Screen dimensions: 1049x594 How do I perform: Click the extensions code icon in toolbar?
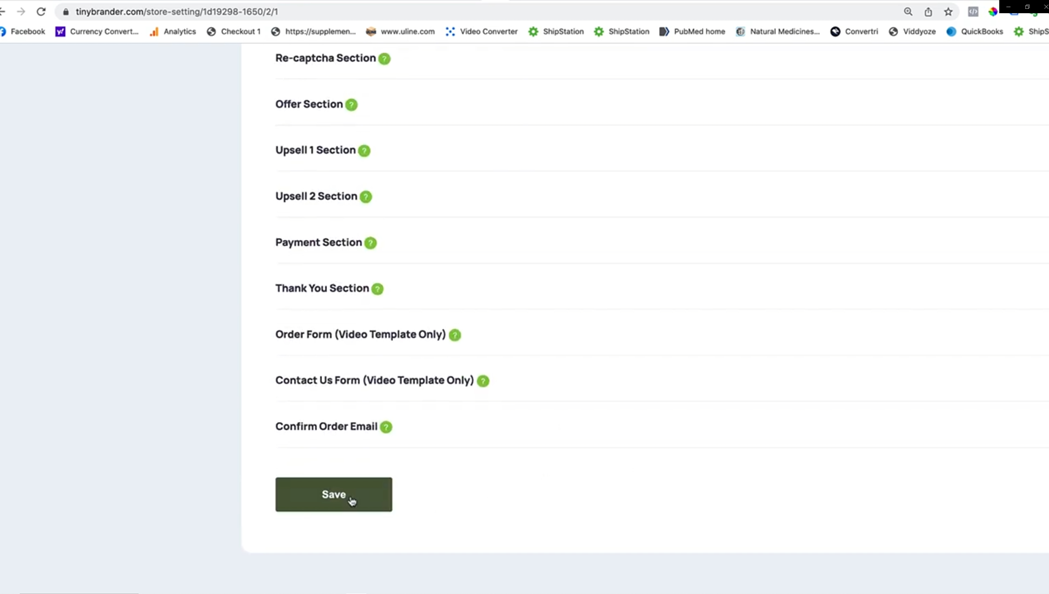(973, 11)
